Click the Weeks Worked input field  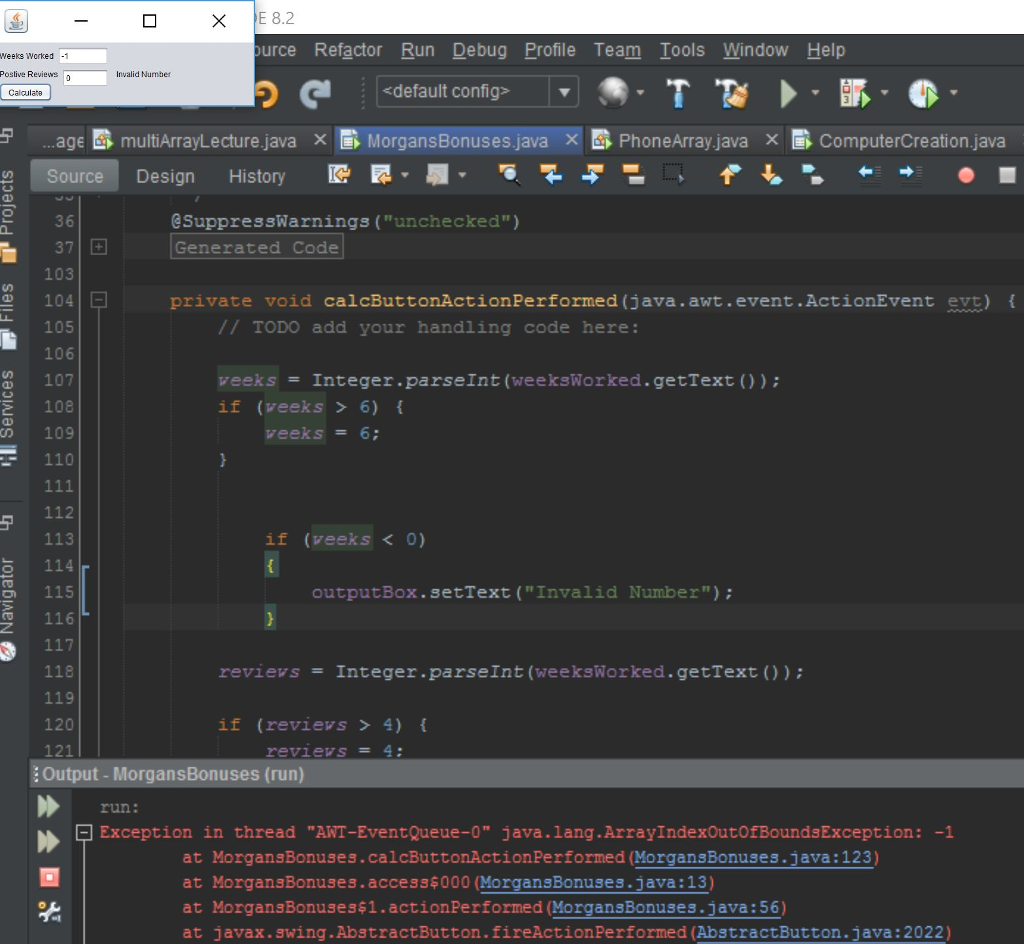(x=83, y=56)
